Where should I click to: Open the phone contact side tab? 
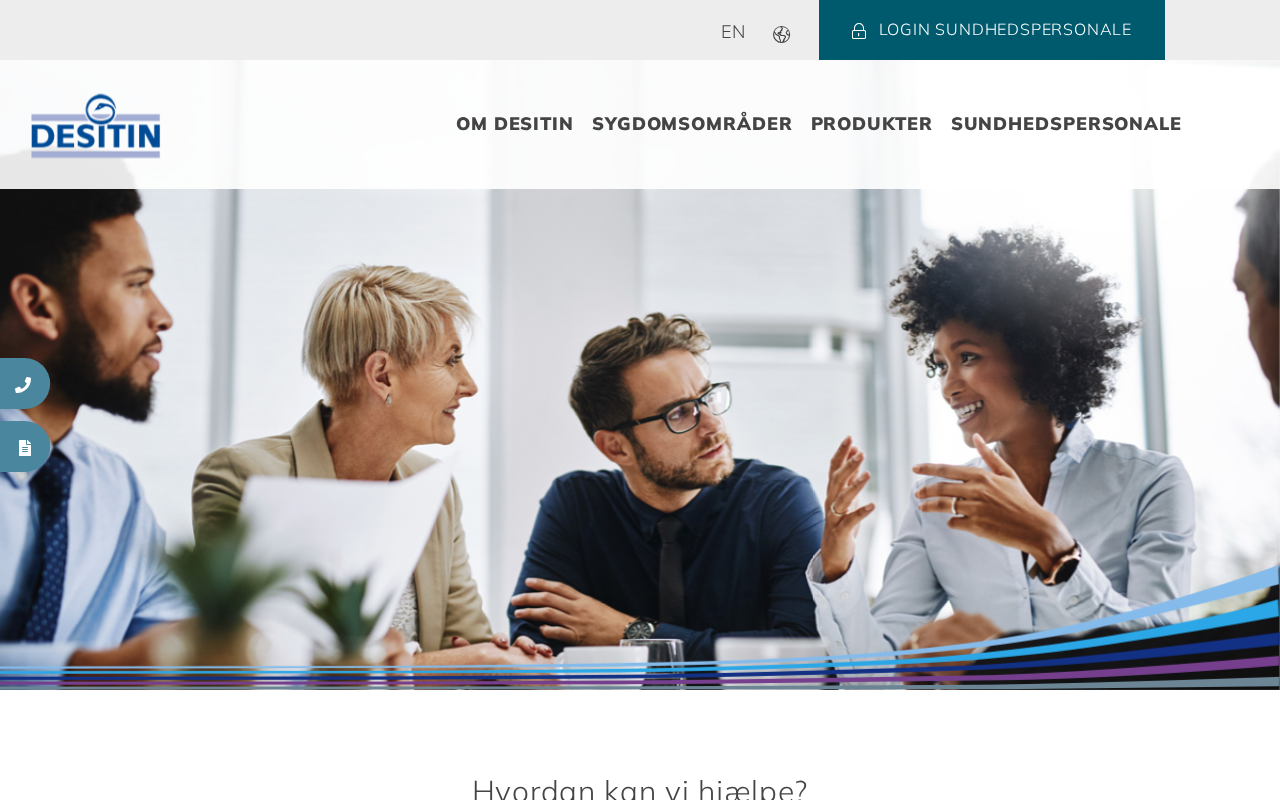[23, 384]
